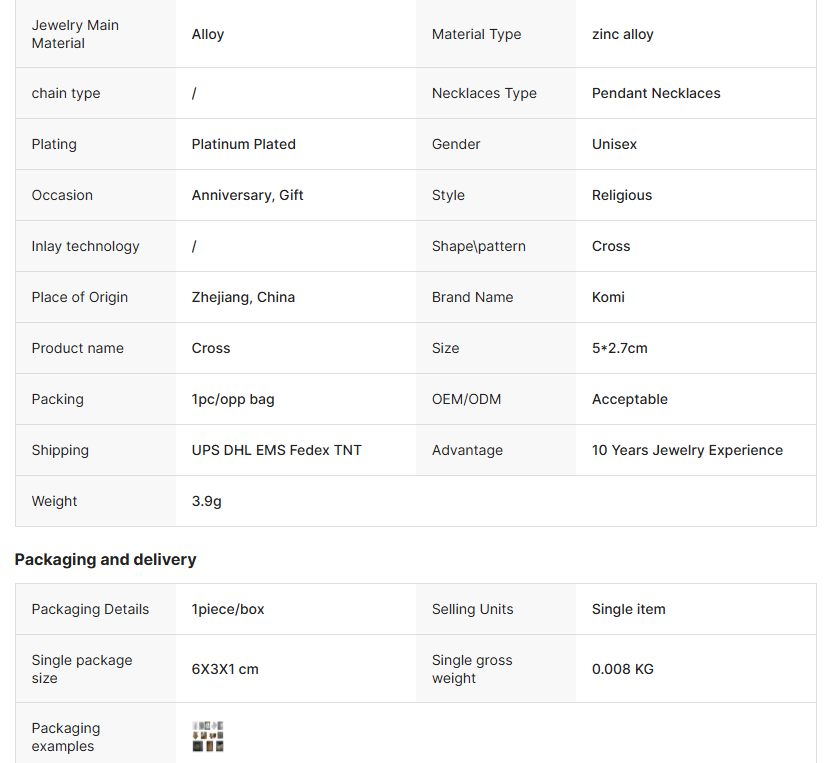
Task: Click the '0.008 KG' gross weight value
Action: (622, 669)
